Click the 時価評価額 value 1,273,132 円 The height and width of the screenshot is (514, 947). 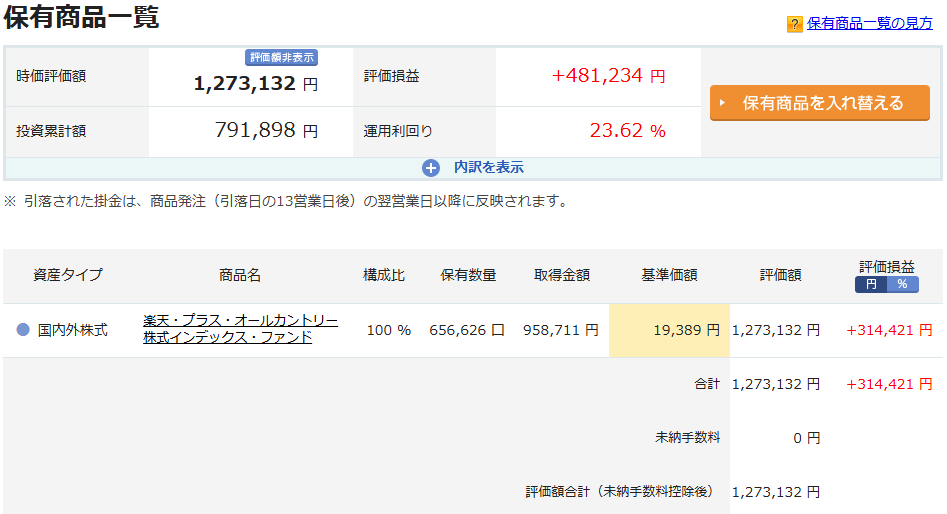click(x=255, y=83)
